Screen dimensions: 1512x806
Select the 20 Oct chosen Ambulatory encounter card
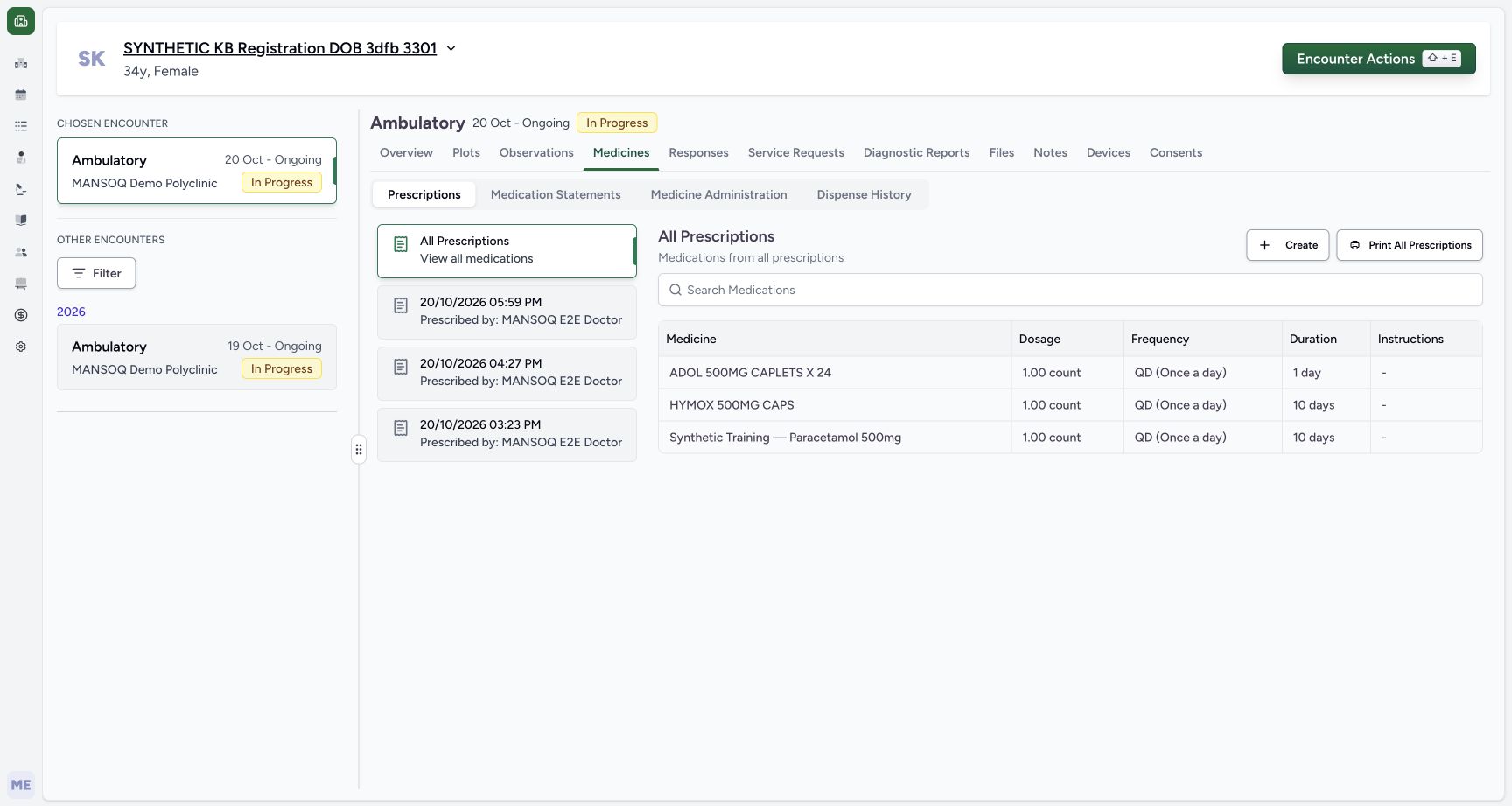[x=197, y=171]
